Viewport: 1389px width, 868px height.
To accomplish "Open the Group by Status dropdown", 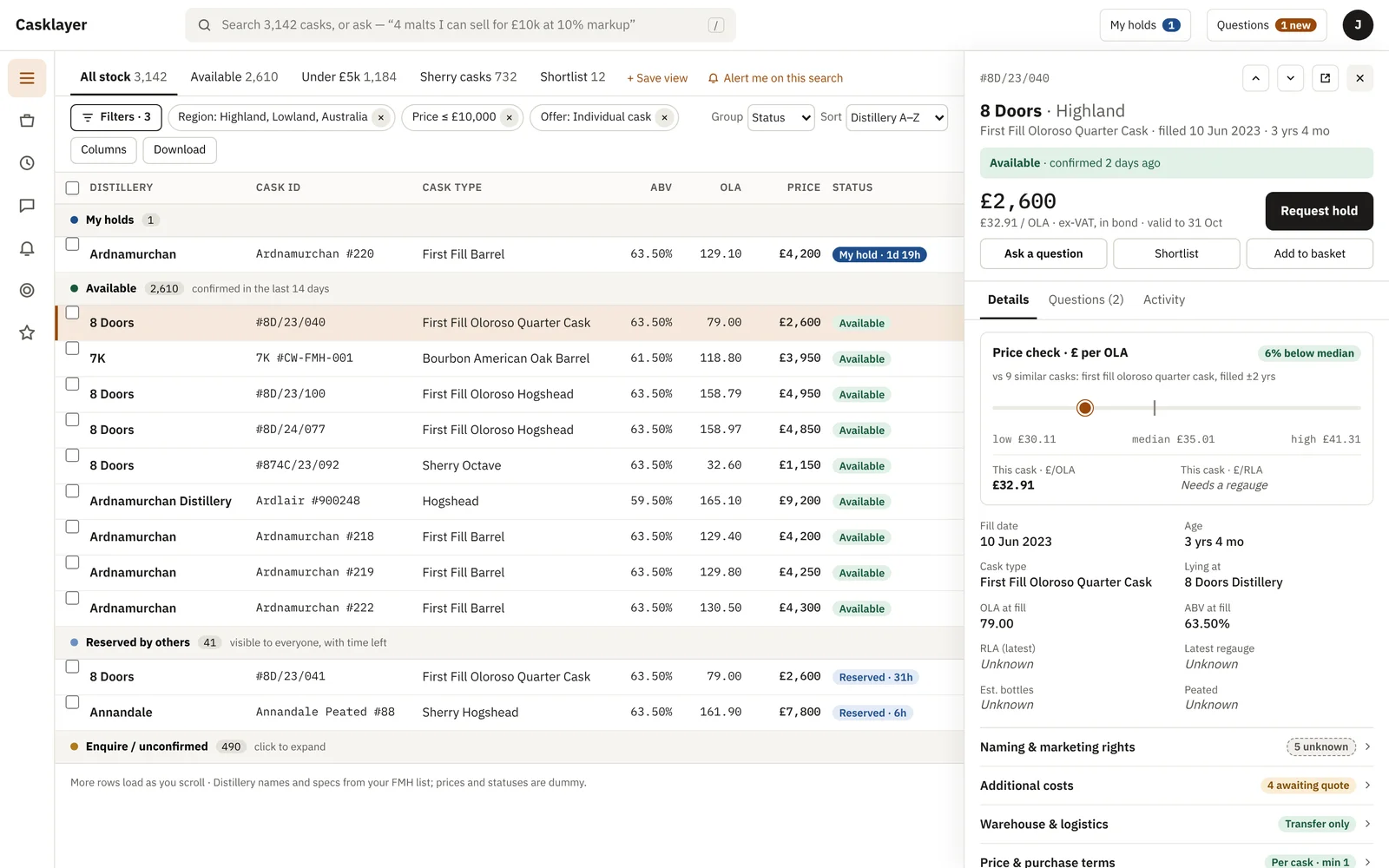I will click(x=780, y=117).
